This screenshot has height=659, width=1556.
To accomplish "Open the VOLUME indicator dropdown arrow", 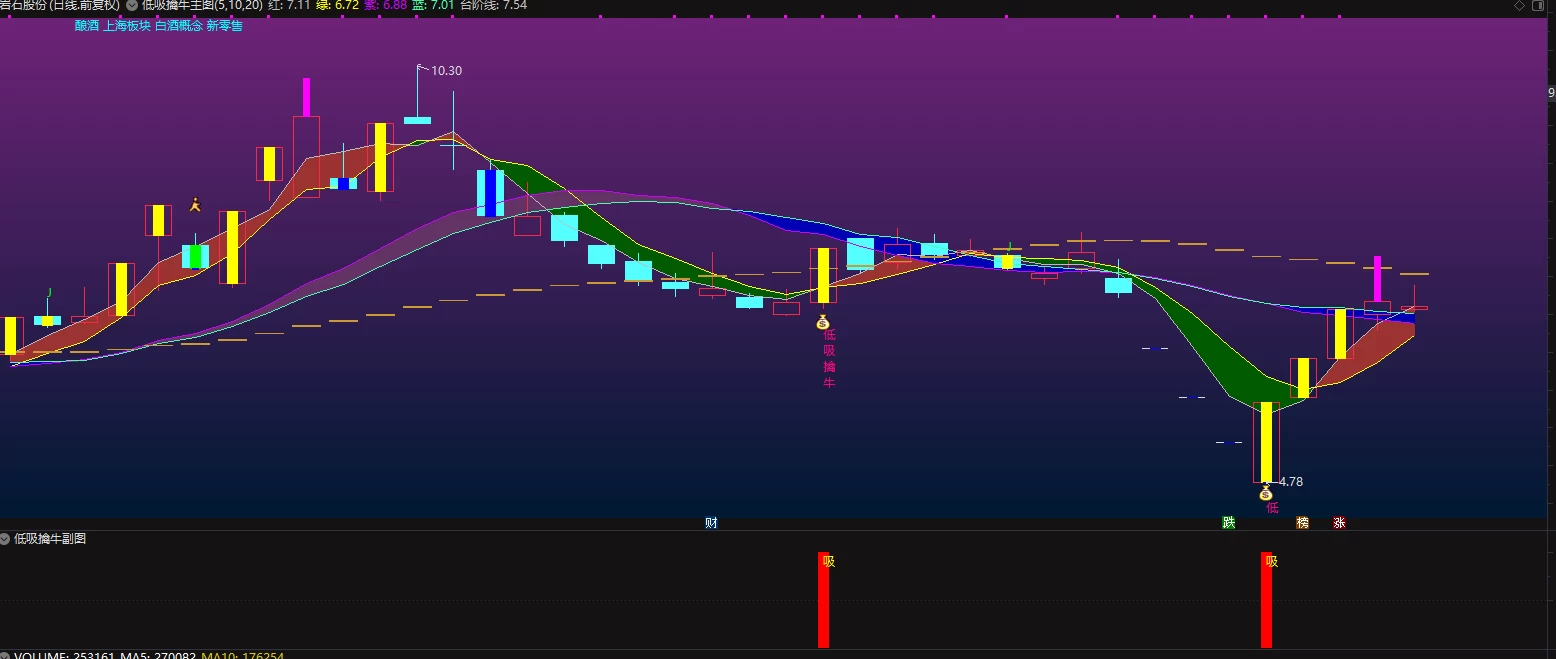I will tap(5, 656).
